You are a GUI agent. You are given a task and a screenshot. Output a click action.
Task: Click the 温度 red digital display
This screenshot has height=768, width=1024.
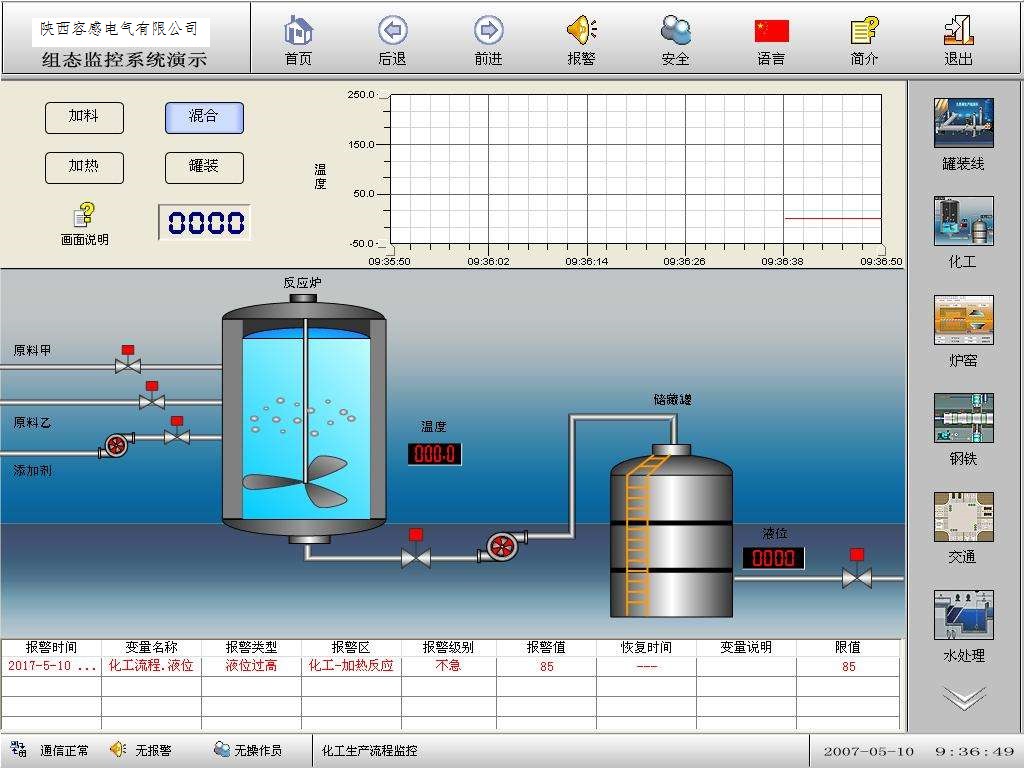(434, 454)
